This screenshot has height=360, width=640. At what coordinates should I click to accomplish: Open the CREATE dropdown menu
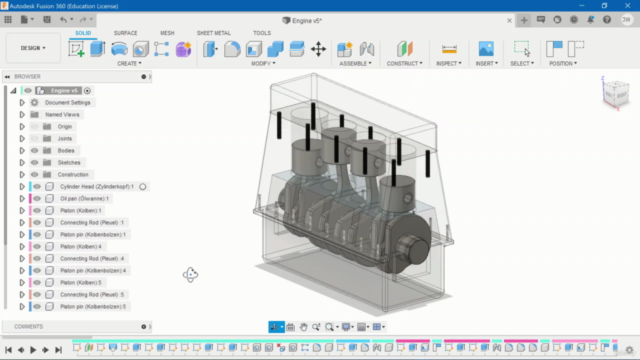(x=129, y=64)
